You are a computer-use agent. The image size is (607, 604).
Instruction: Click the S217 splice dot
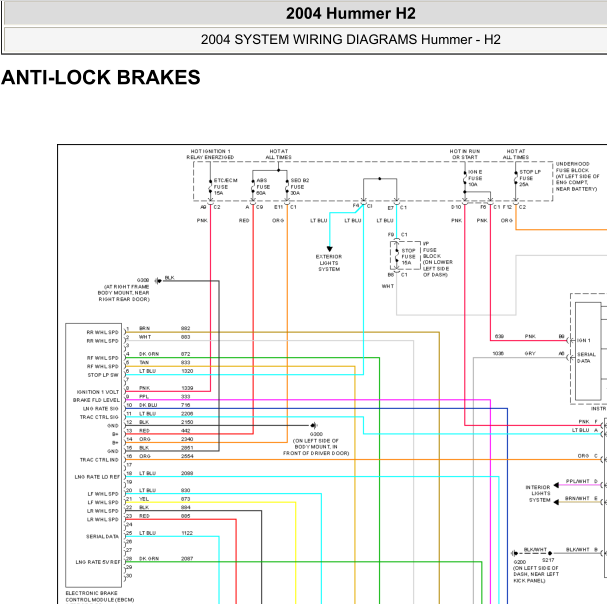[x=550, y=553]
